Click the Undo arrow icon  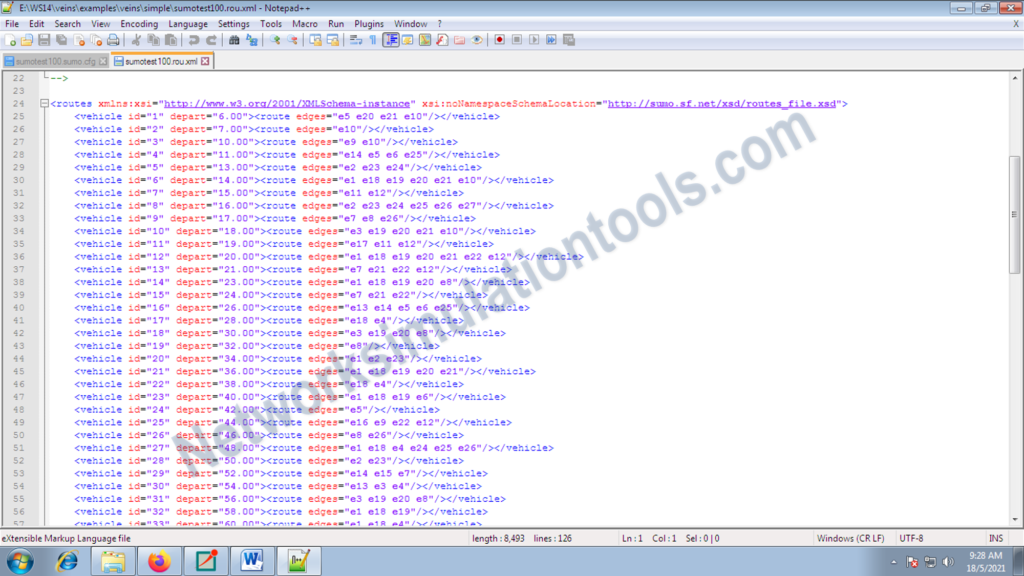[x=194, y=40]
